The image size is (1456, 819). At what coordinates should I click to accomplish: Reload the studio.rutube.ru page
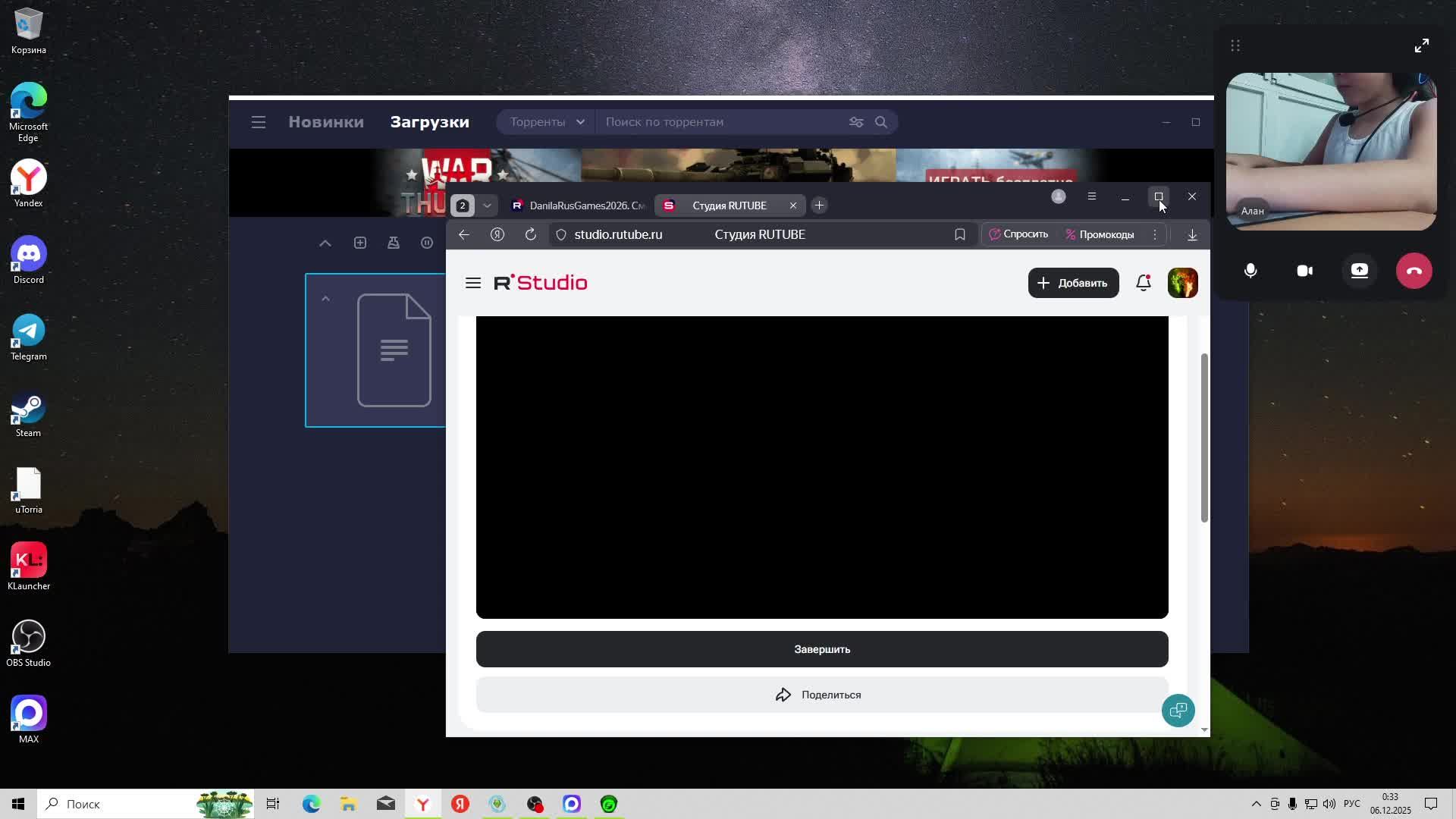coord(531,234)
